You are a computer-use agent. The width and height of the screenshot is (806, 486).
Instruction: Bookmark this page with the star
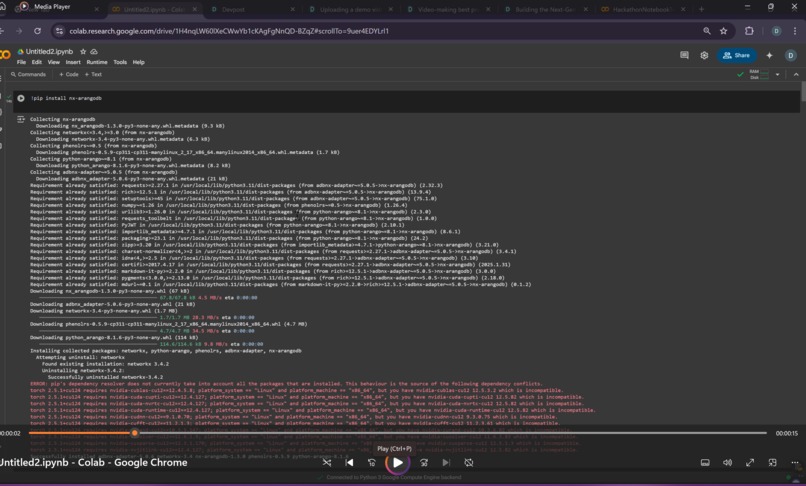(723, 31)
